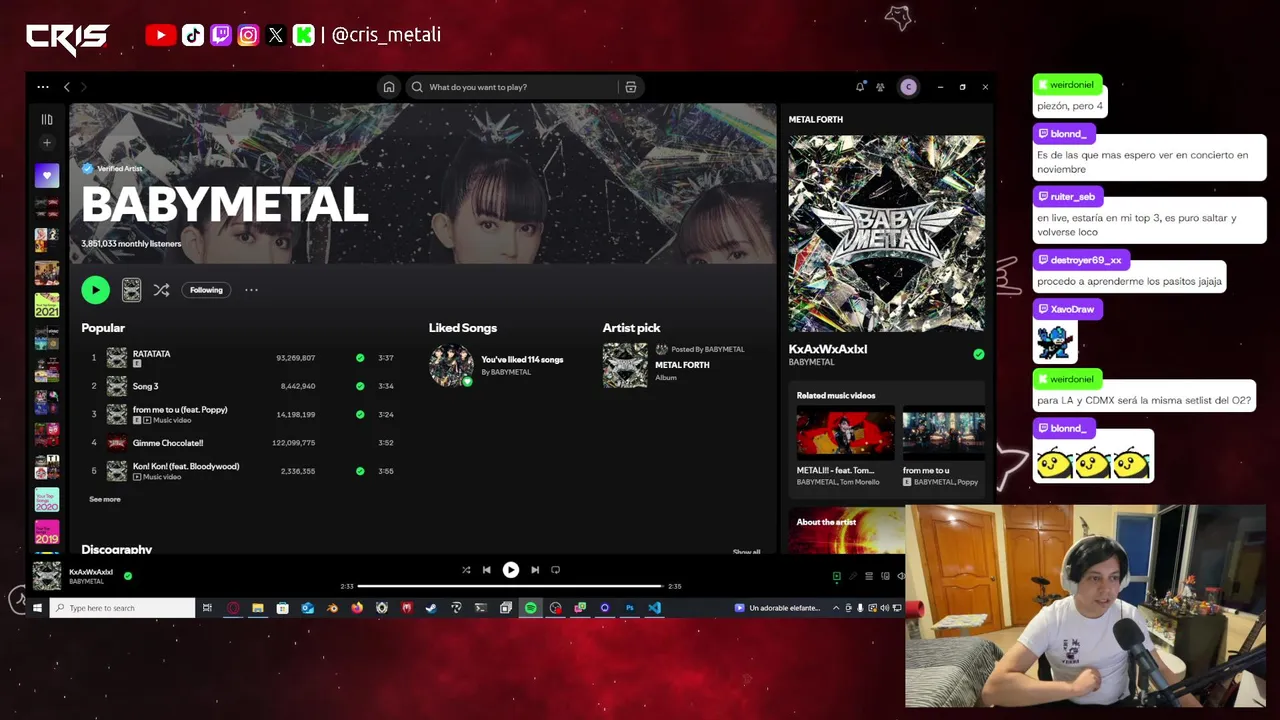Image resolution: width=1280 pixels, height=720 pixels.
Task: Play BABYMETAL with the green play button
Action: [95, 290]
